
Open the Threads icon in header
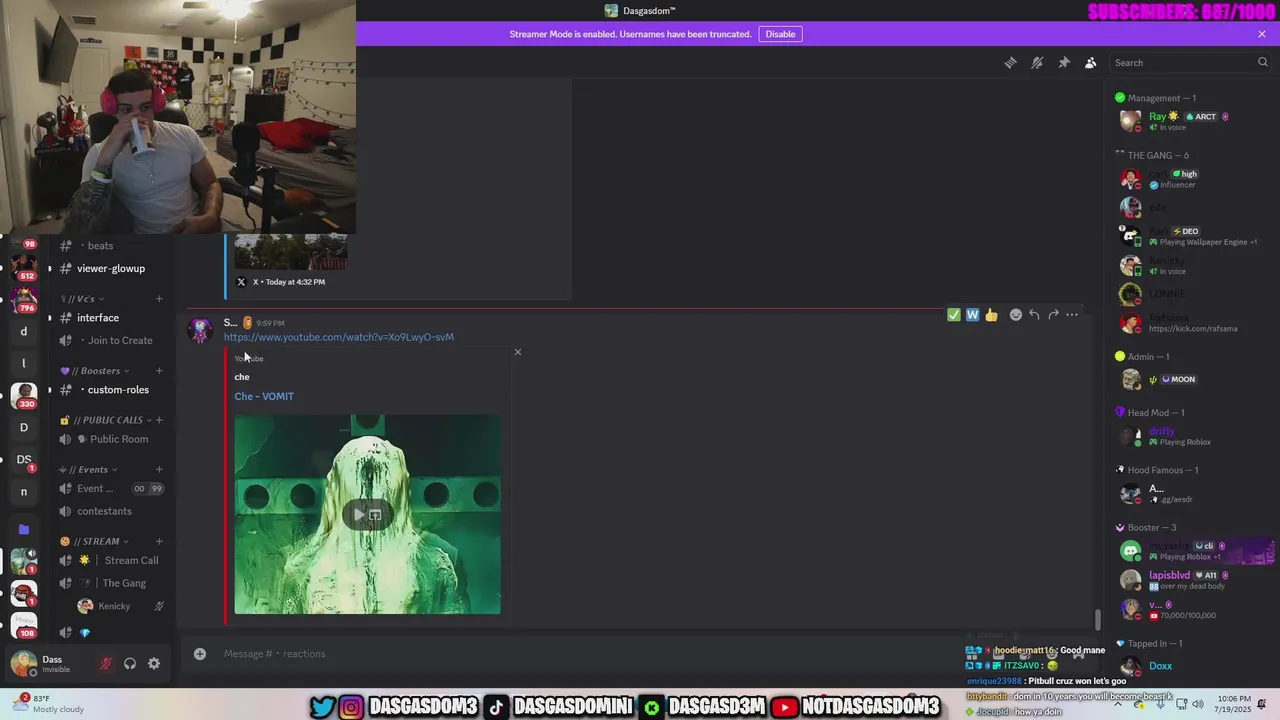(x=1010, y=62)
